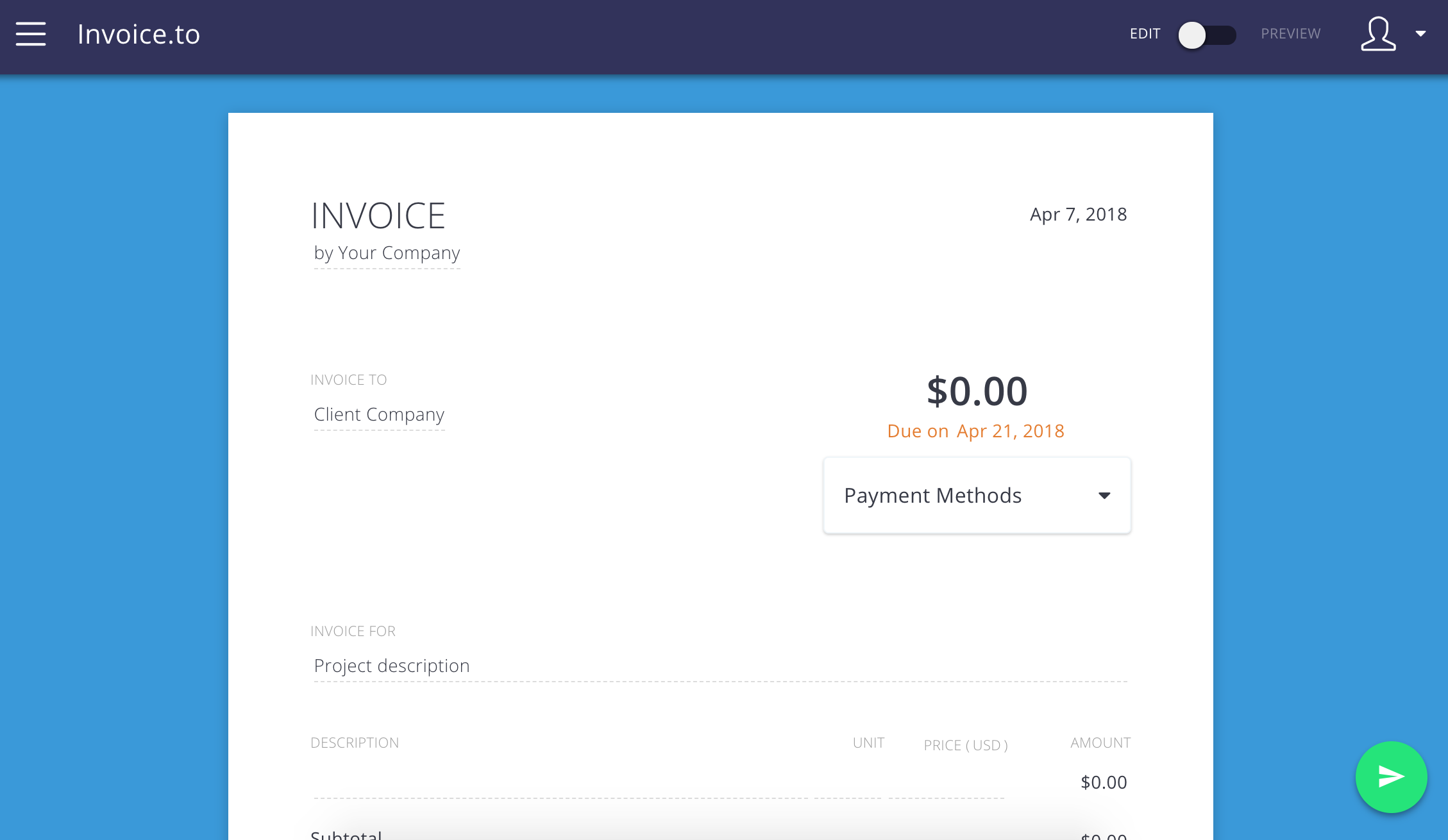Click the INVOICE title heading
This screenshot has height=840, width=1448.
378,215
